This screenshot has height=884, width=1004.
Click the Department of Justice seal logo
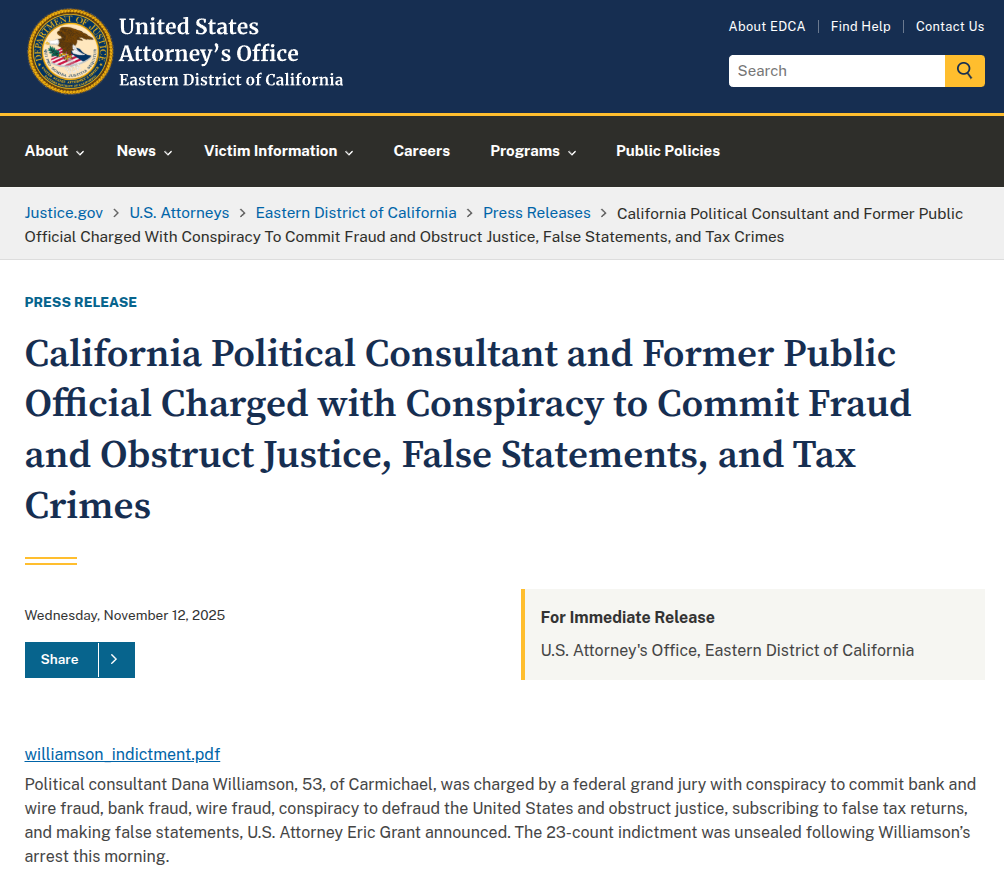click(x=70, y=52)
